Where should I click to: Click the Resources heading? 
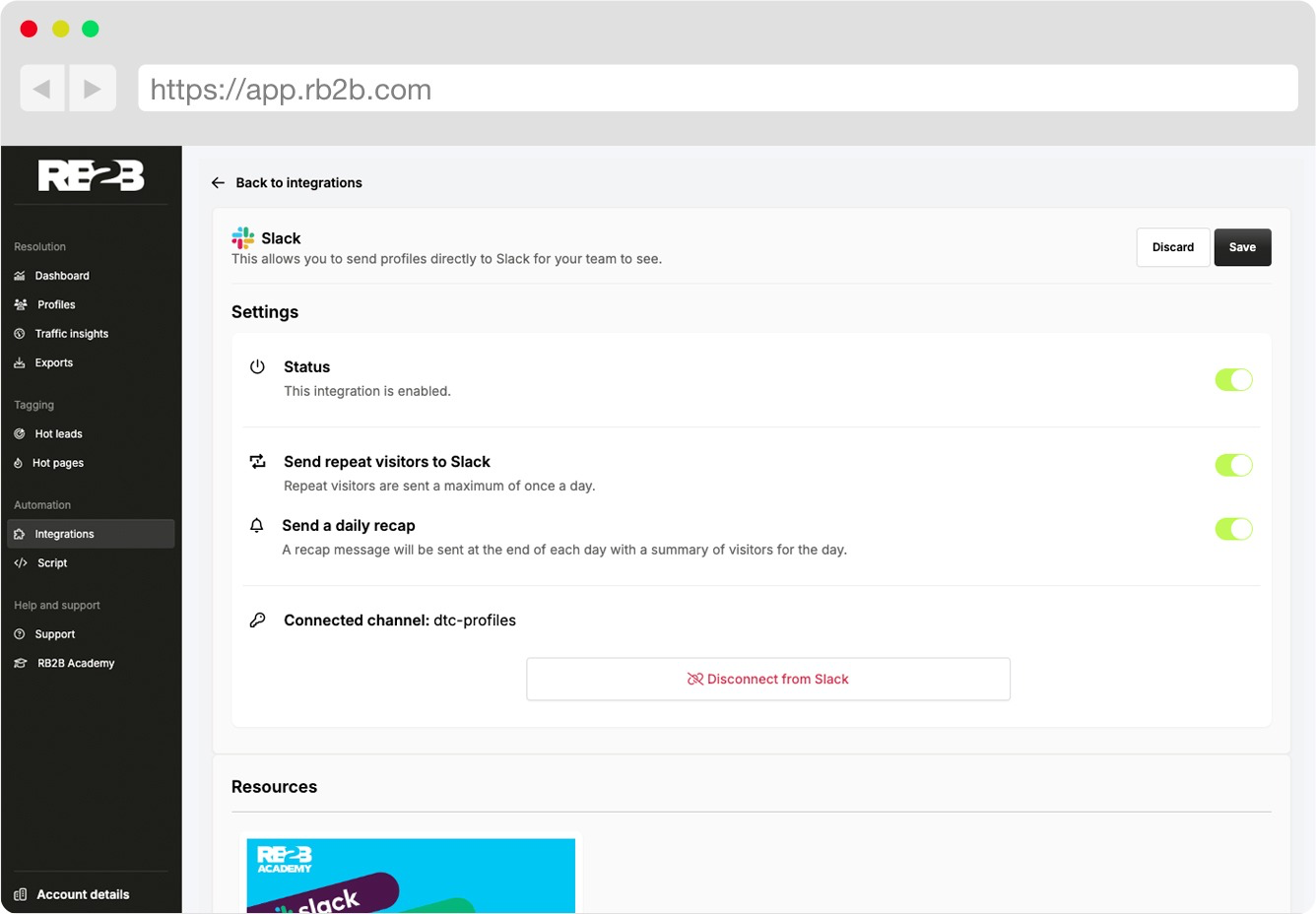[274, 787]
